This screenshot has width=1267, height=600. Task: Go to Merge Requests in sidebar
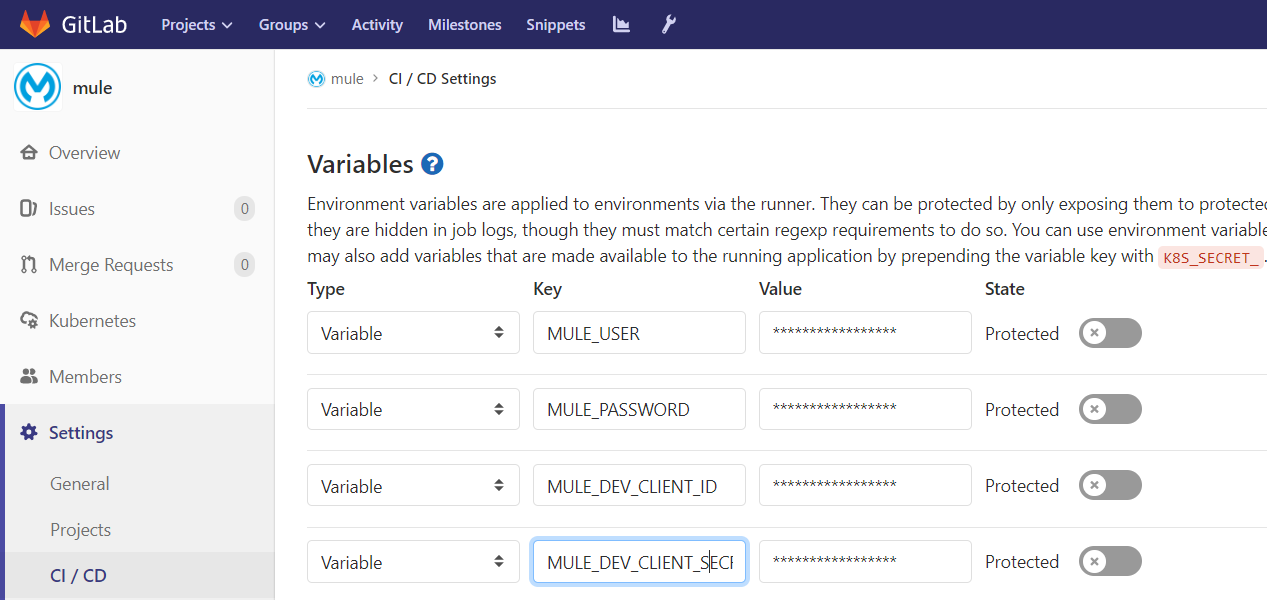[x=110, y=265]
